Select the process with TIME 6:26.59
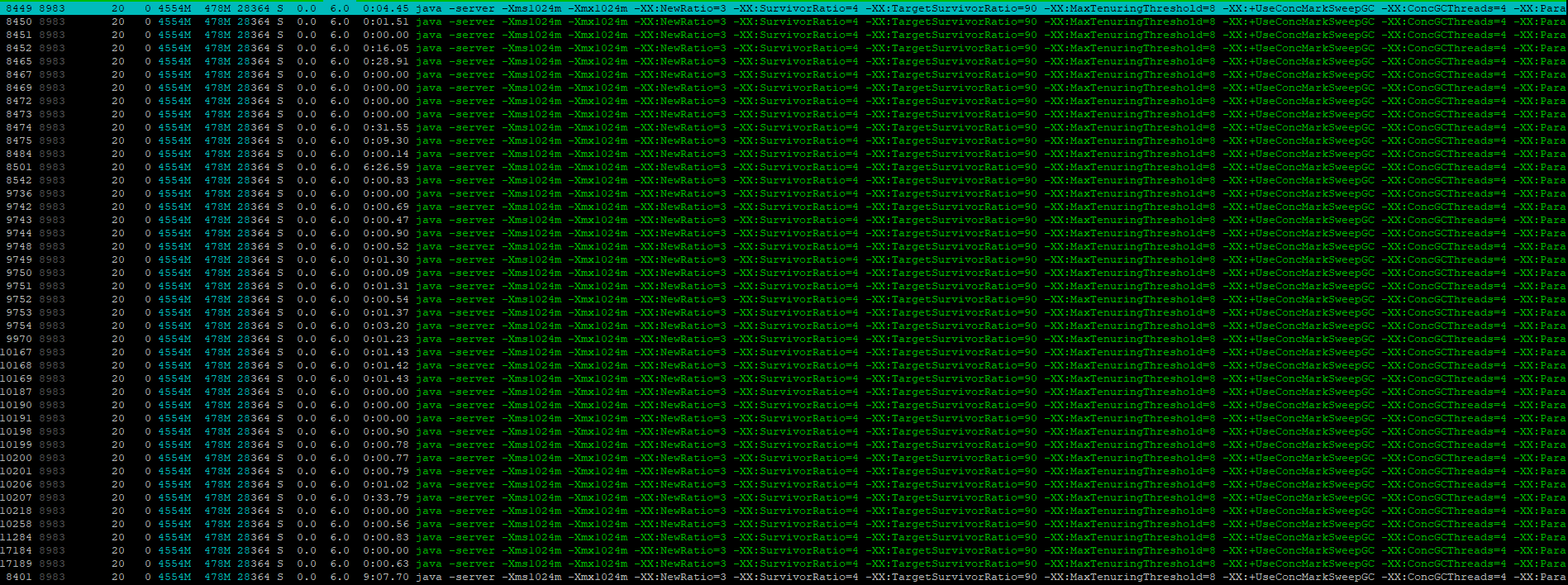This screenshot has height=585, width=1568. tap(784, 167)
